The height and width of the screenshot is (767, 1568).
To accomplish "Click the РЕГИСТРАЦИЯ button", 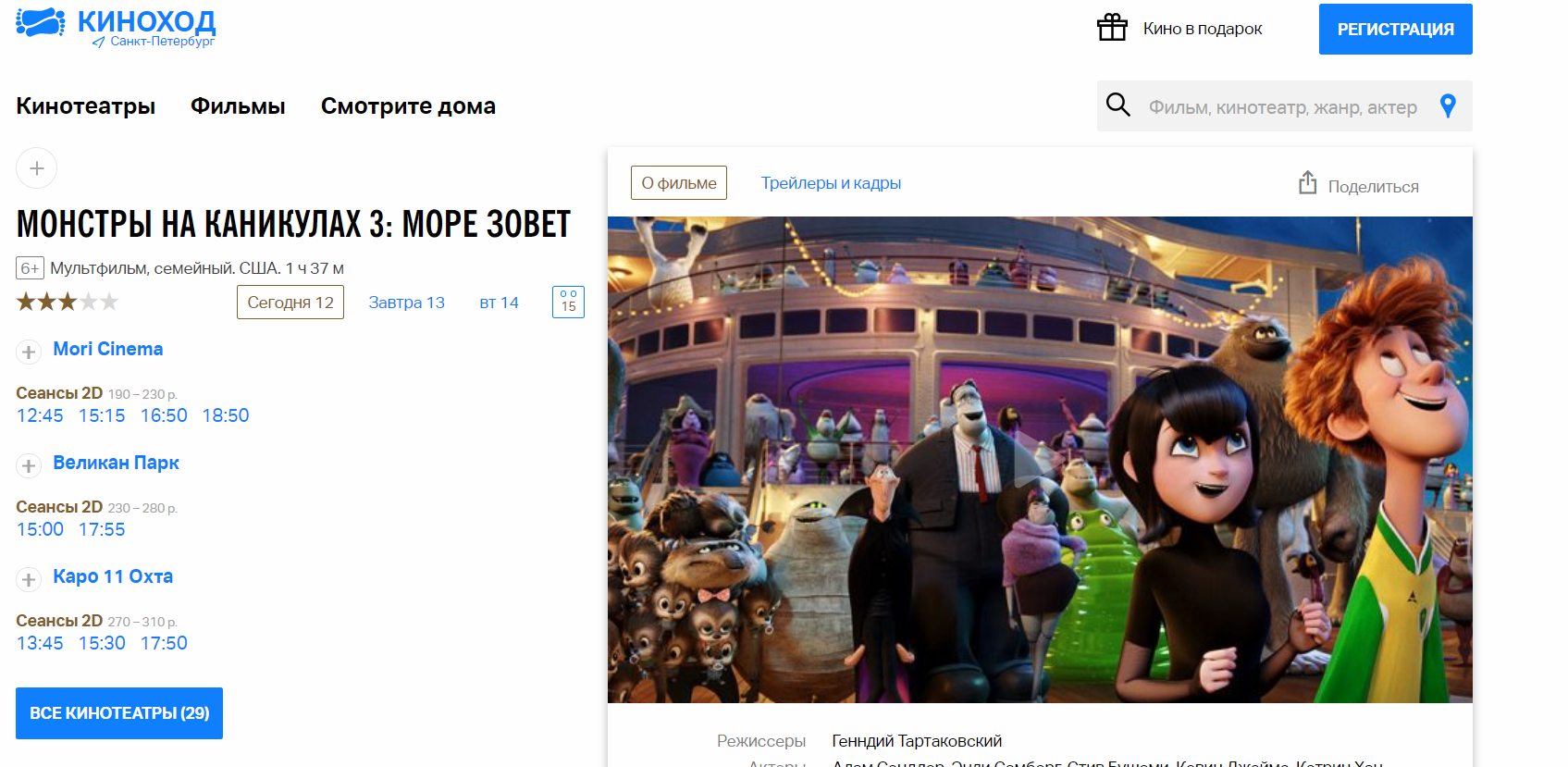I will click(x=1395, y=30).
